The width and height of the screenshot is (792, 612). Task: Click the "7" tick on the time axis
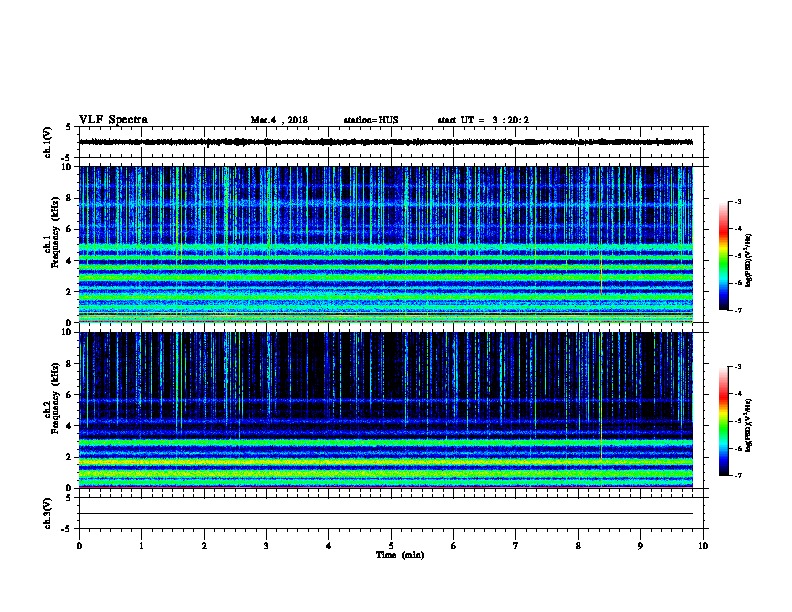tap(516, 546)
